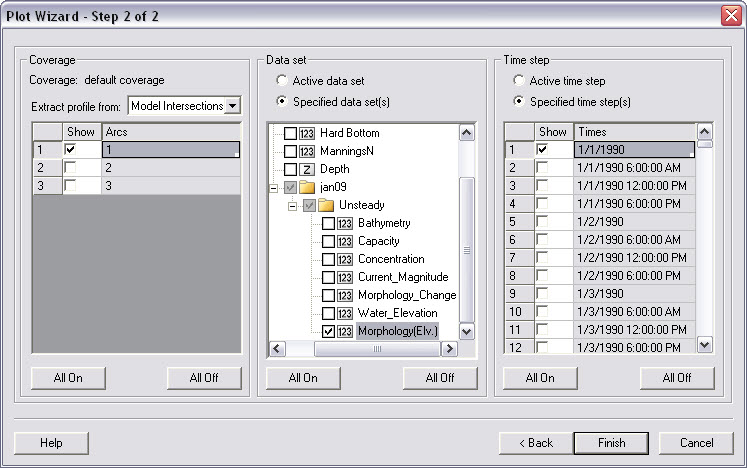Click the 123 icon beside Hard Bottom
The image size is (749, 471).
307,133
